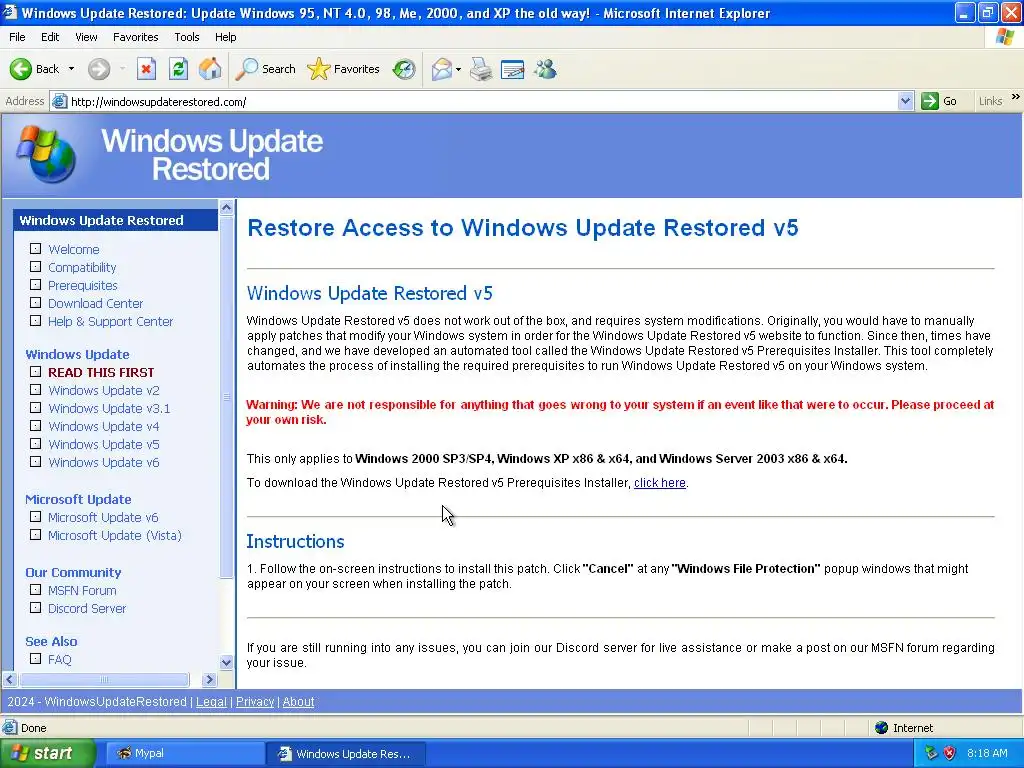Image resolution: width=1024 pixels, height=768 pixels.
Task: Open Help & Support Center link
Action: 110,321
